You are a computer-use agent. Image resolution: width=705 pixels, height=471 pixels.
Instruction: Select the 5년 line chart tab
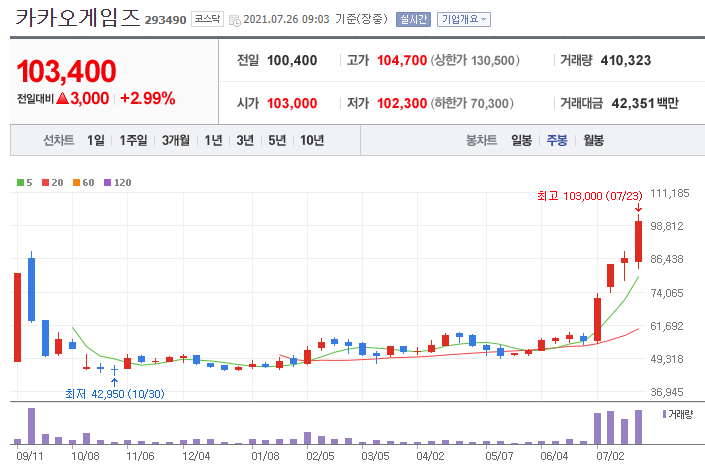277,141
